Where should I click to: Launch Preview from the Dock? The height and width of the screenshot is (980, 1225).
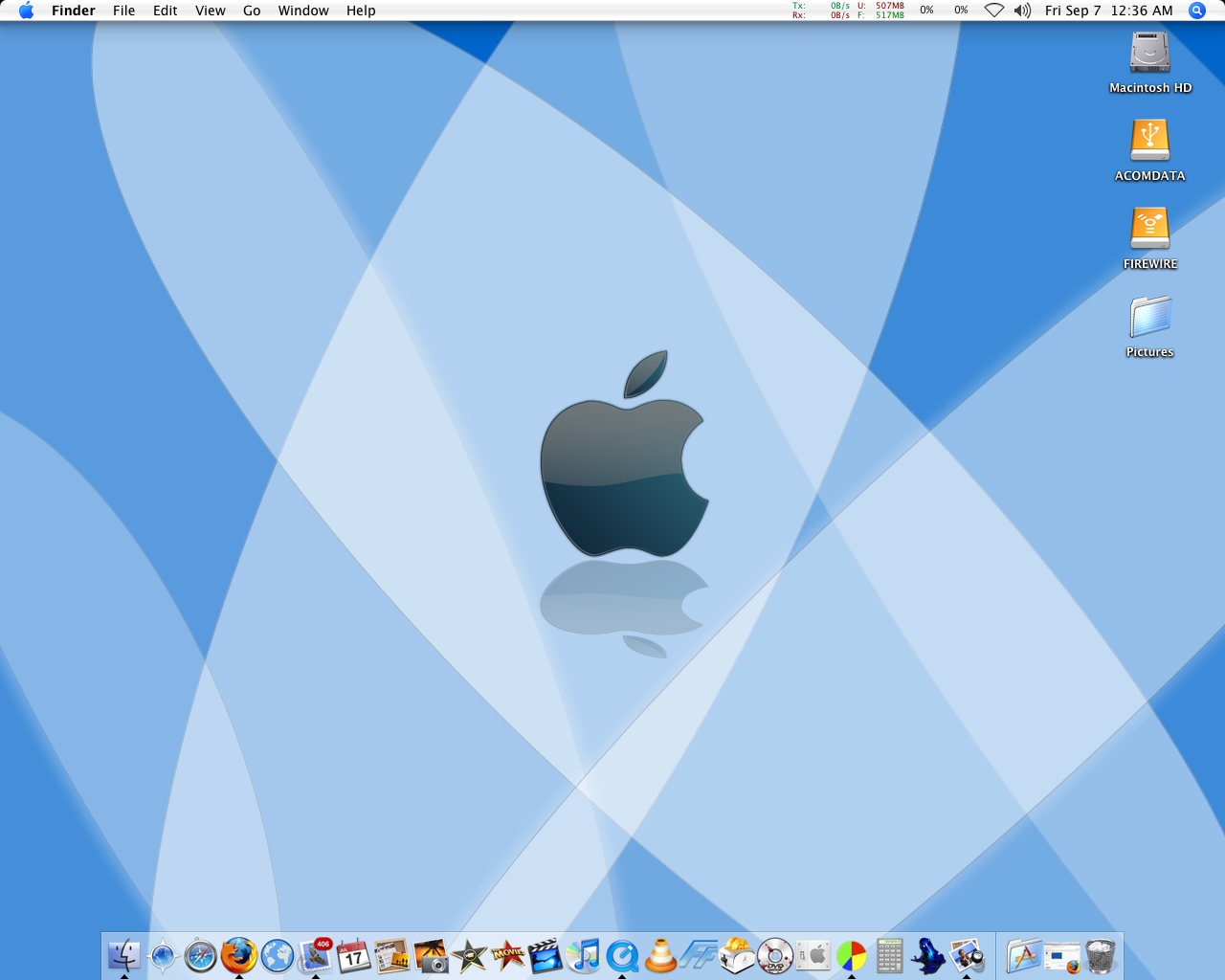coord(967,955)
